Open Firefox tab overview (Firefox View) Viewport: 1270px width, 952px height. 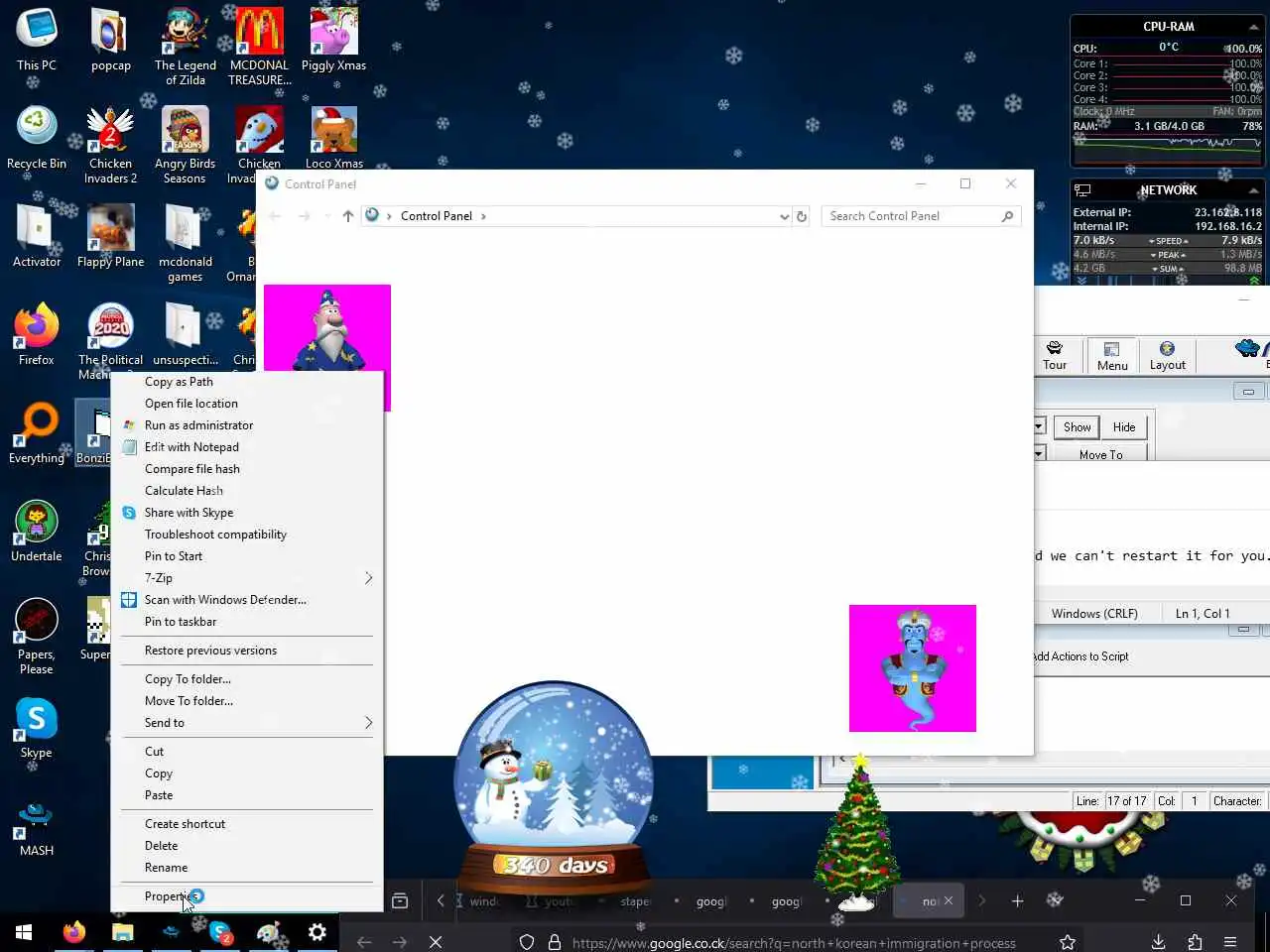[400, 900]
